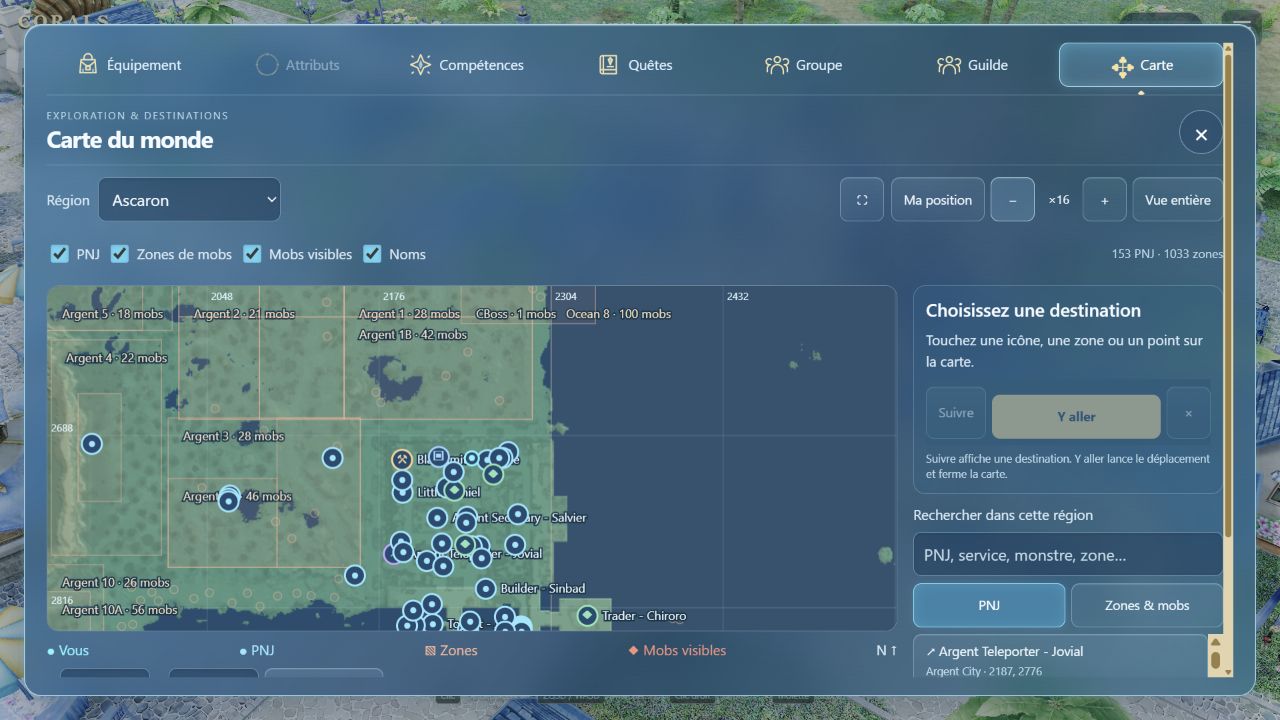Open the Région Ascaron dropdown

[x=189, y=200]
